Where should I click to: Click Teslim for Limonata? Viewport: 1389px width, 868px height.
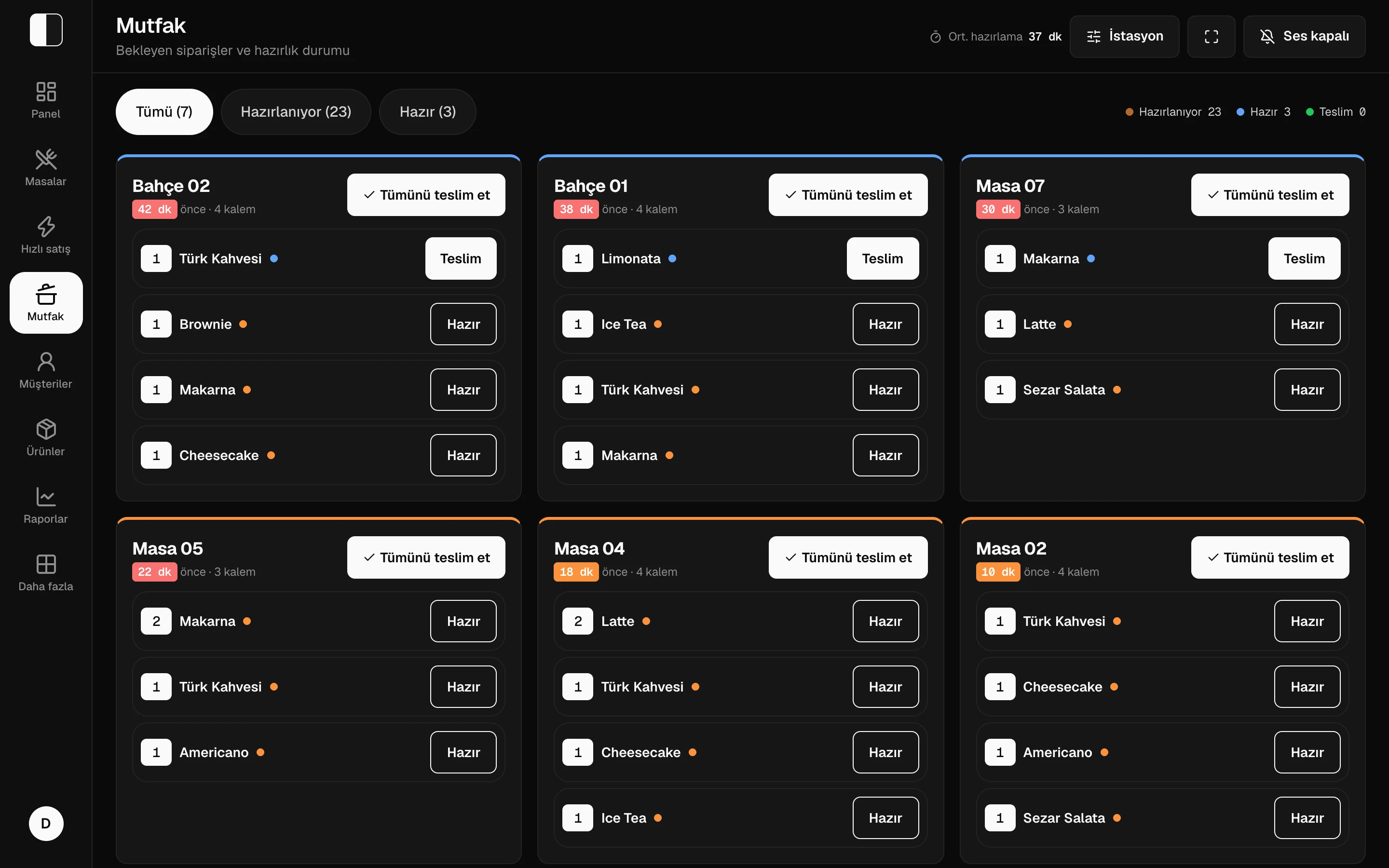point(883,259)
